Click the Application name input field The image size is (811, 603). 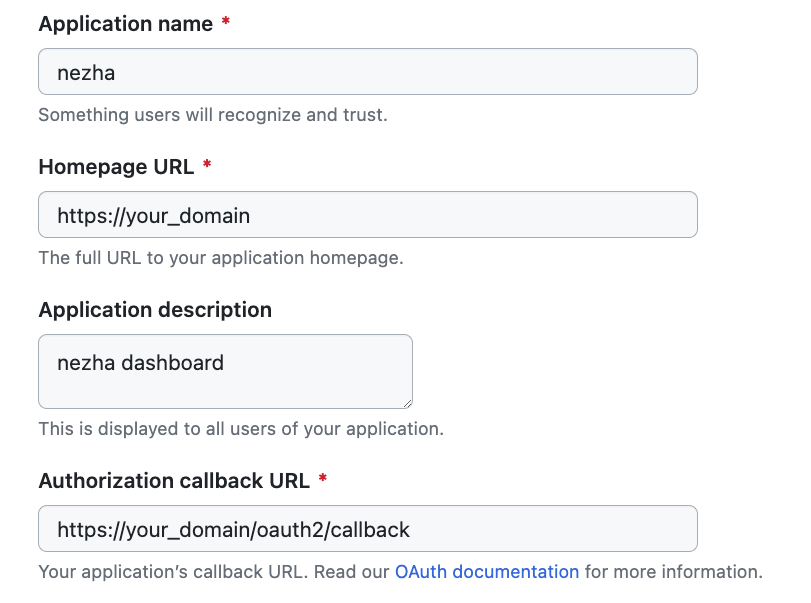[367, 72]
